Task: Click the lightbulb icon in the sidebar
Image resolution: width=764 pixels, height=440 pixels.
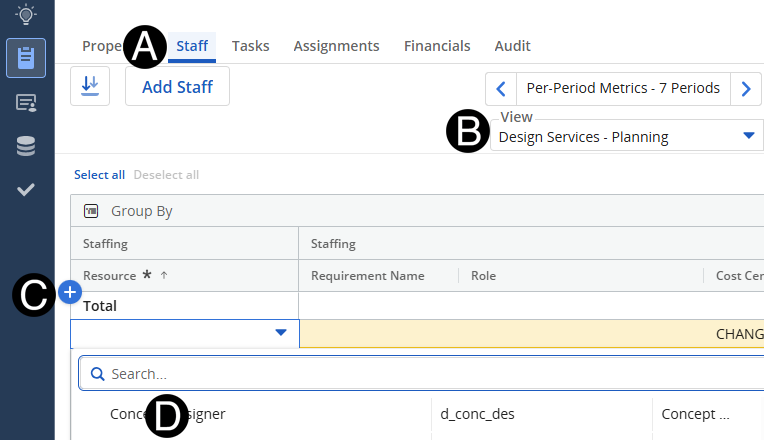Action: tap(26, 13)
